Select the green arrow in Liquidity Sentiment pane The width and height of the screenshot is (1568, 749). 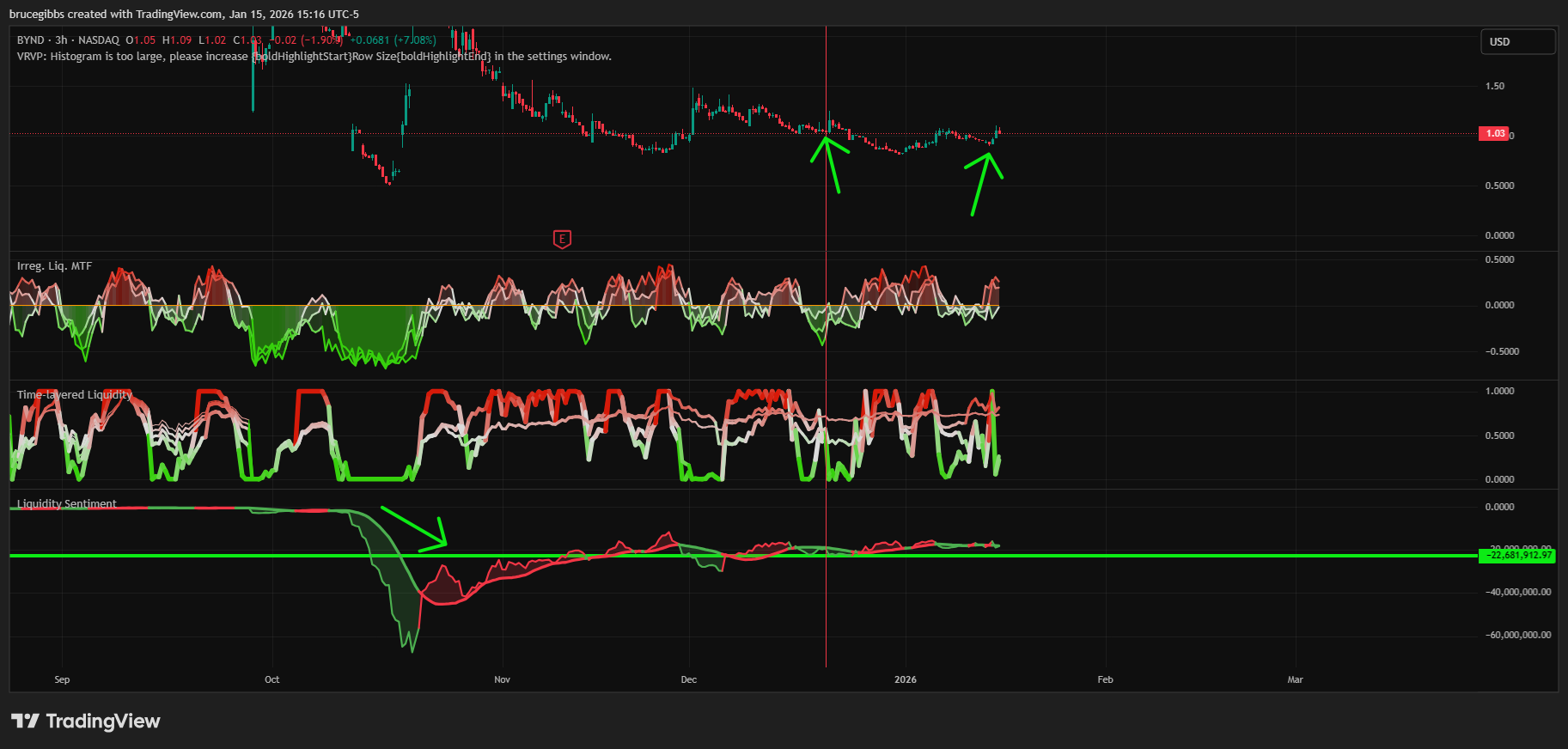414,527
